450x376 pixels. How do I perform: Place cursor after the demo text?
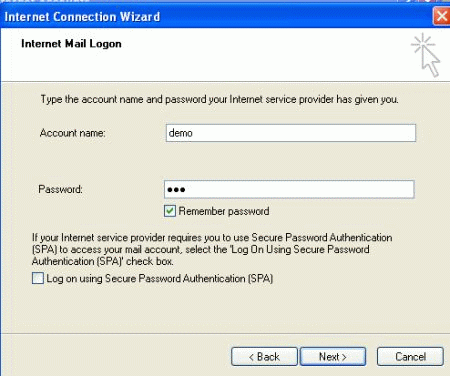point(194,133)
